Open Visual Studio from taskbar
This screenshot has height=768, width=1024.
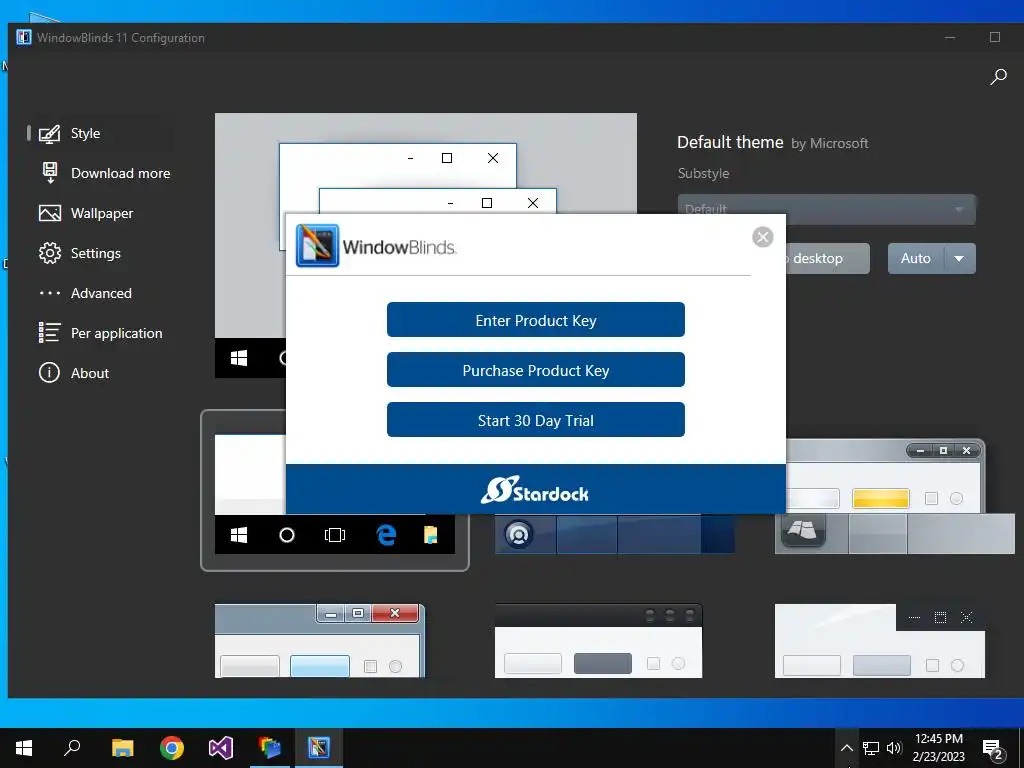[x=221, y=748]
